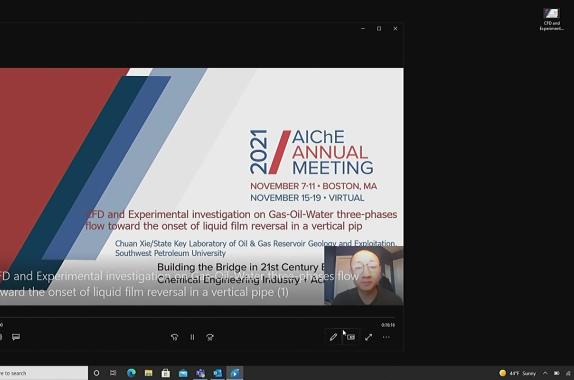The image size is (574, 380).
Task: Switch to Outlook on the taskbar
Action: [x=217, y=373]
